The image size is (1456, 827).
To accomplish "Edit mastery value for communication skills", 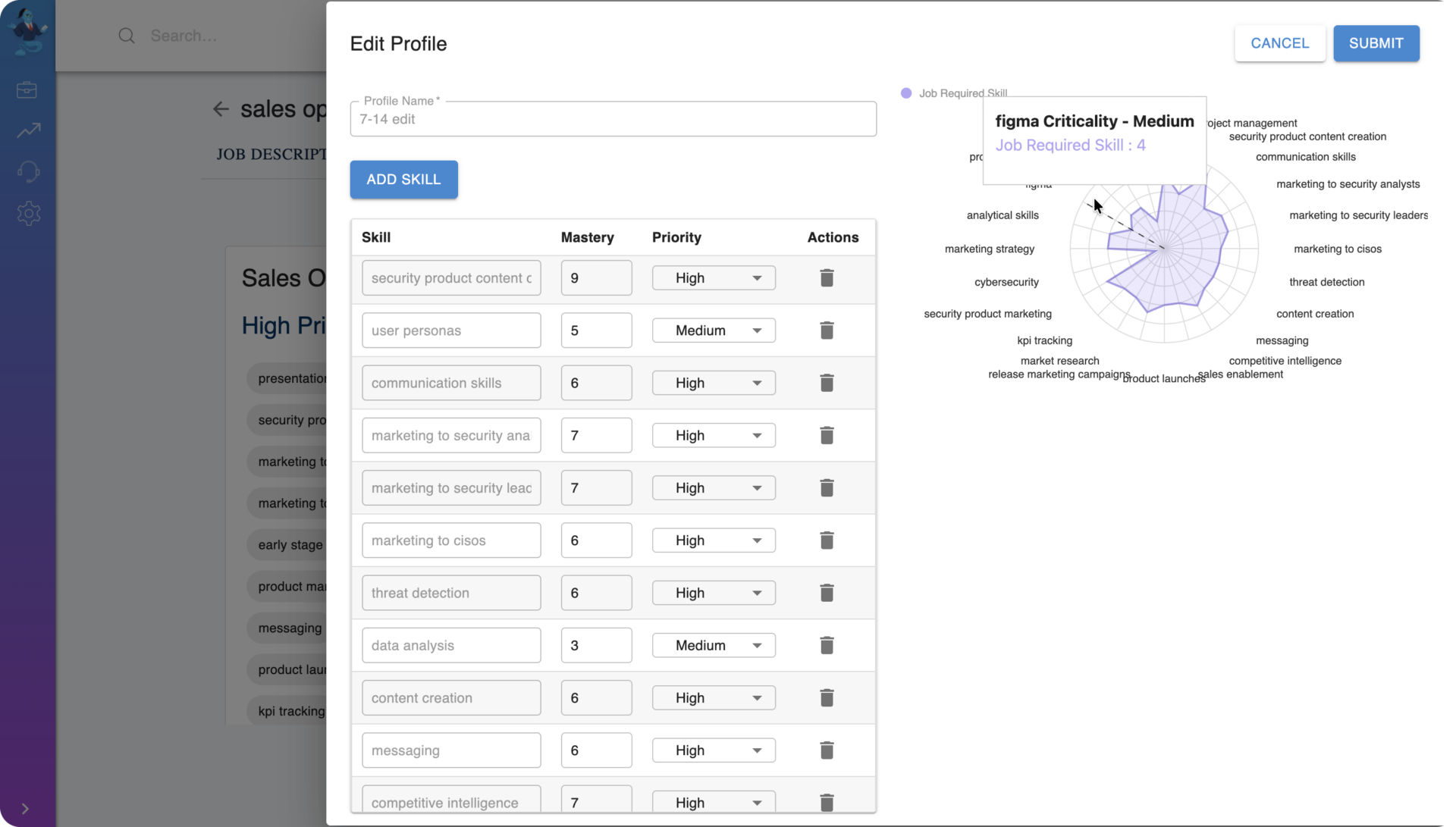I will pos(596,383).
